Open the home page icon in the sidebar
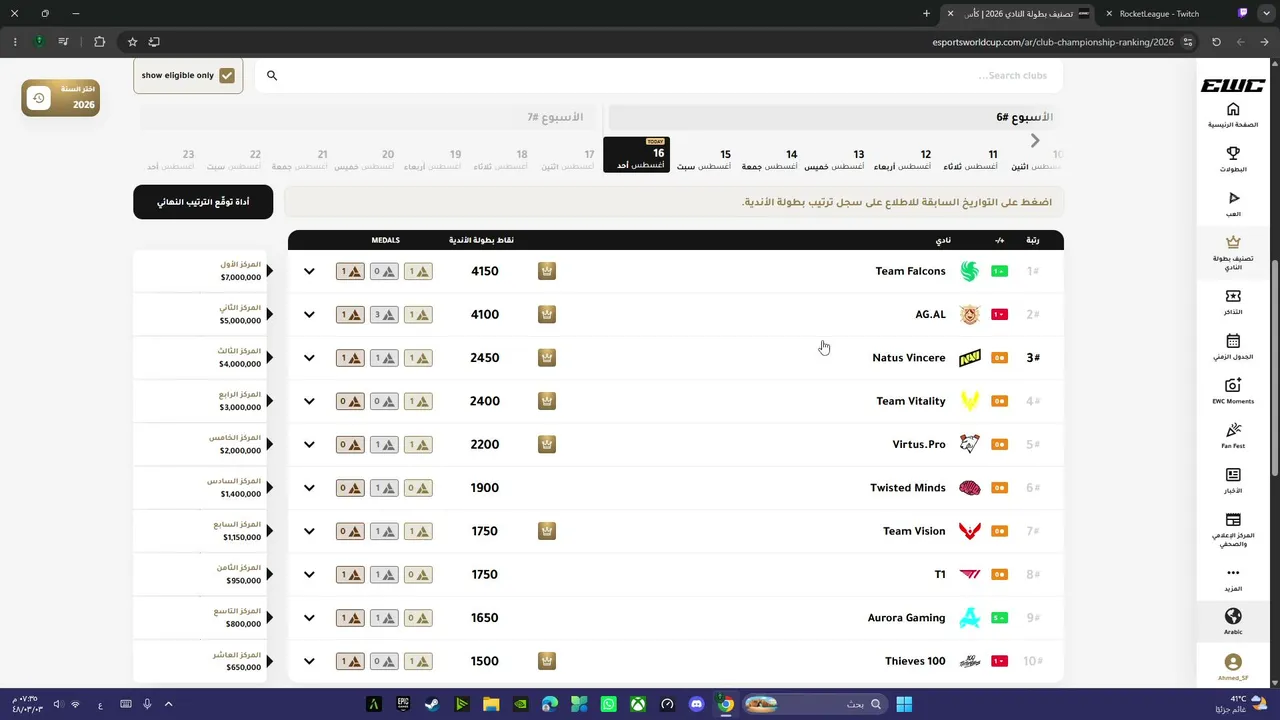Screen dimensions: 1280x720 tap(1233, 110)
